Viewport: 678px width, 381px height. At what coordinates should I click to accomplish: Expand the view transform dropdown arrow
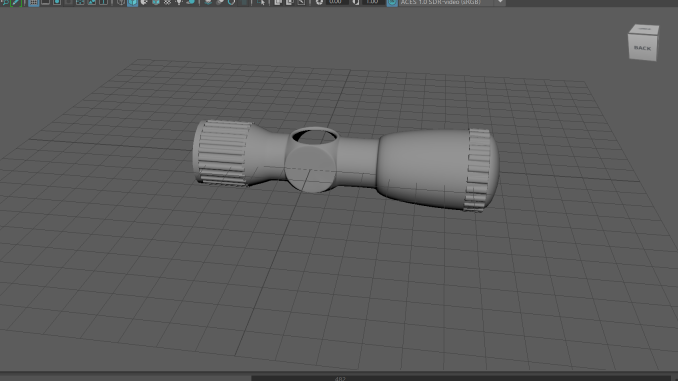tap(500, 2)
